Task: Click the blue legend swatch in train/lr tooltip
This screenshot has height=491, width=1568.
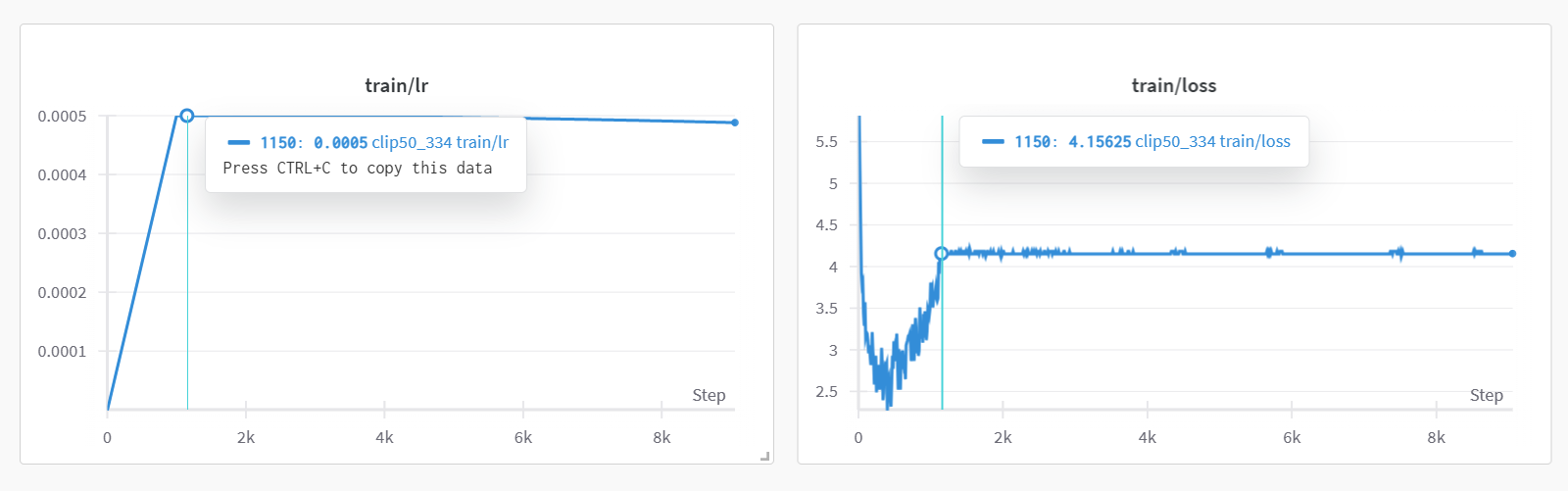Action: tap(238, 142)
